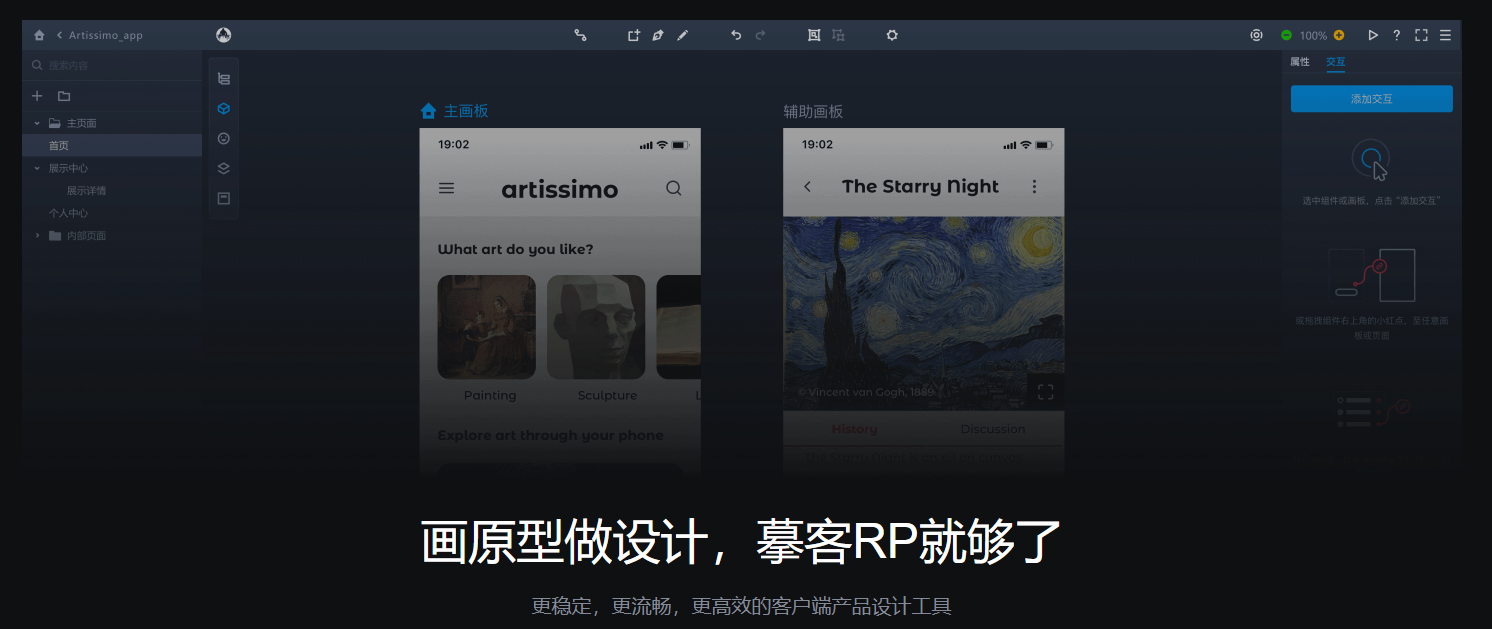This screenshot has width=1492, height=629.
Task: Click the connection line tool icon
Action: pyautogui.click(x=580, y=35)
